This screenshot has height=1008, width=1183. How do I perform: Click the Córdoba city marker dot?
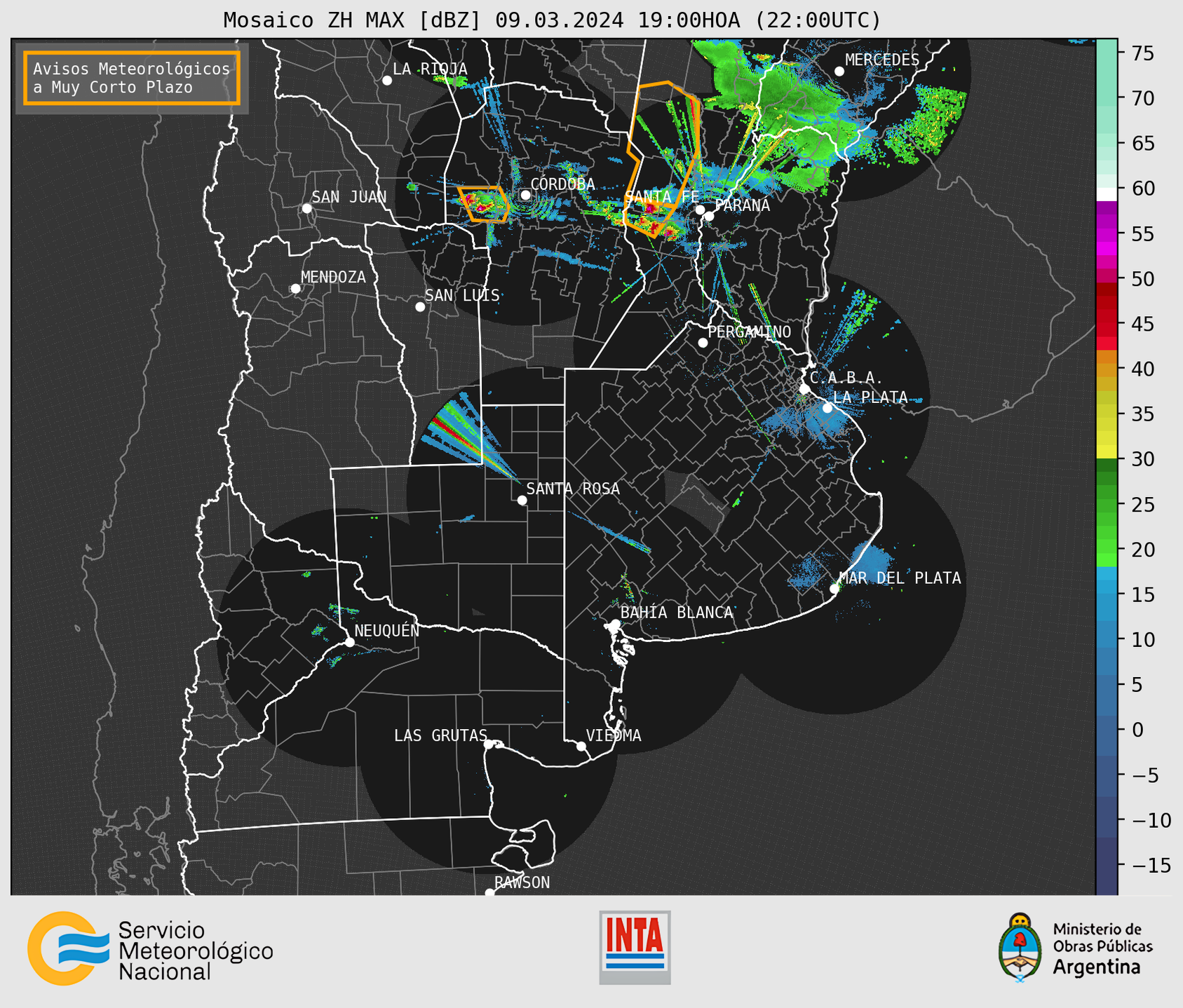(525, 196)
